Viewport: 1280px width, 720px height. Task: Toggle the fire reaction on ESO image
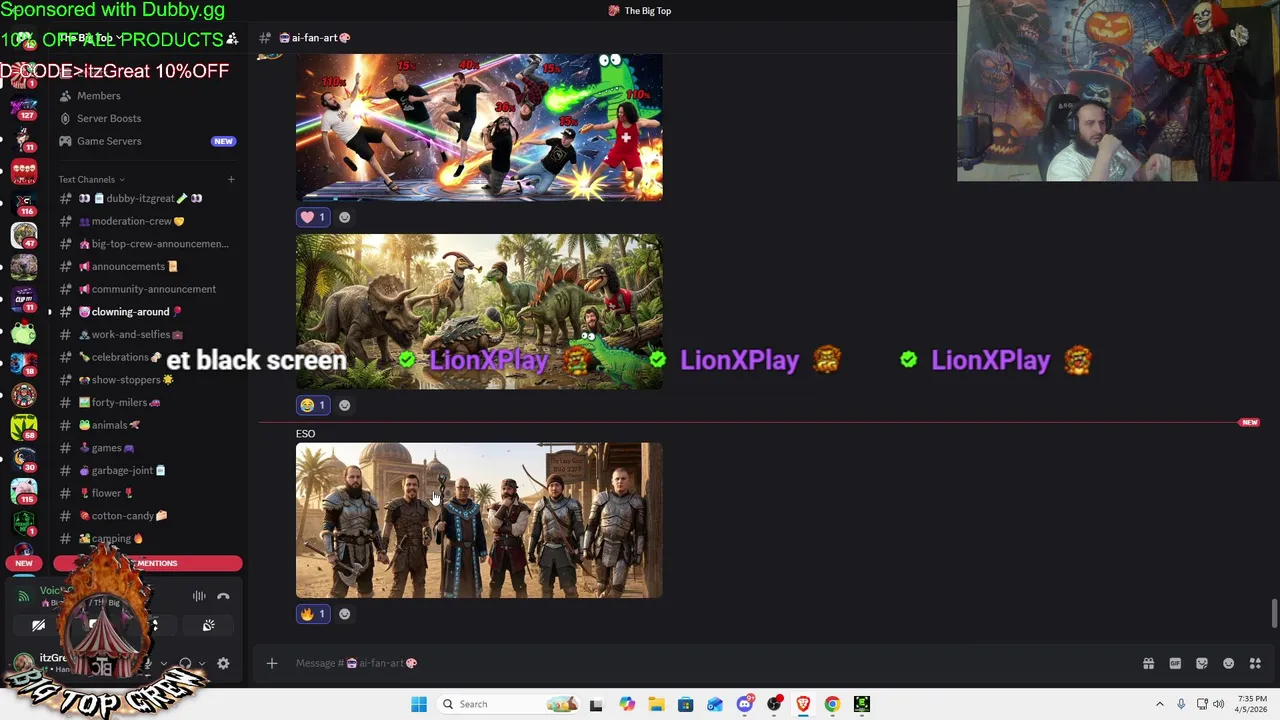(x=313, y=614)
